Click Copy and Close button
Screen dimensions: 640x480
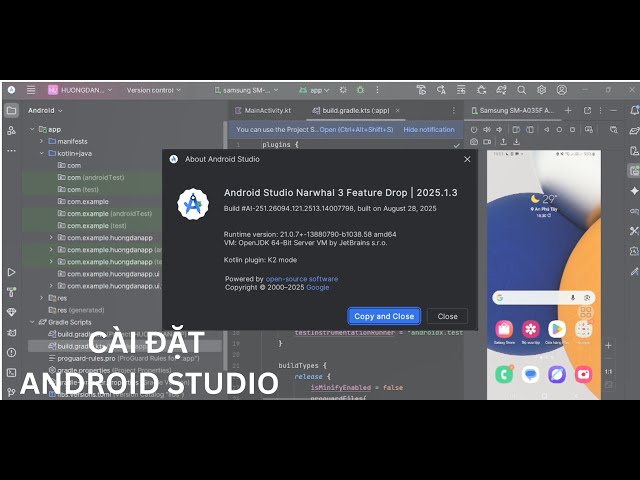tap(384, 316)
